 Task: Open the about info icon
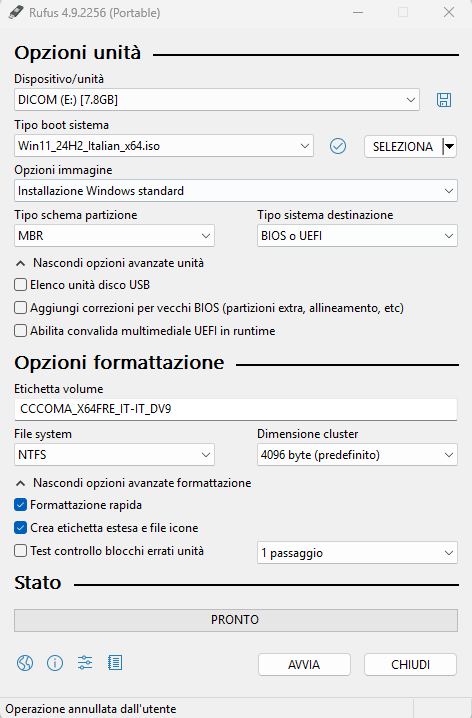coord(55,663)
